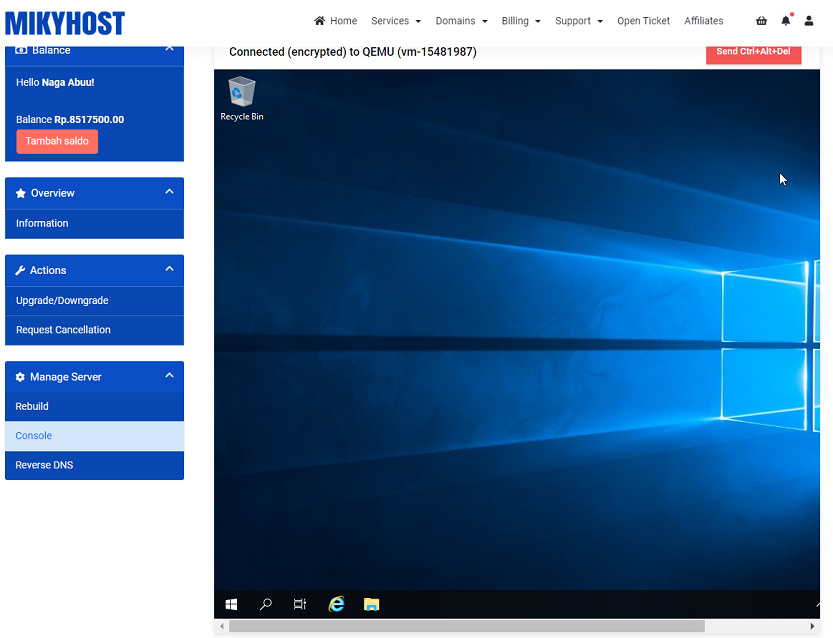Screen dimensions: 833x638
Task: Select Information in the Overview panel
Action: click(x=95, y=224)
